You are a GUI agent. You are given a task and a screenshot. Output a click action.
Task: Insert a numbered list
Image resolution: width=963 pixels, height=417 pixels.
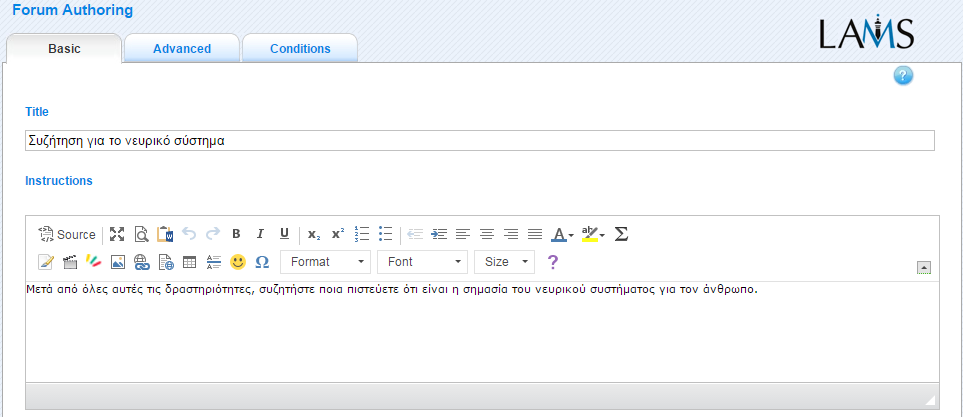click(362, 234)
